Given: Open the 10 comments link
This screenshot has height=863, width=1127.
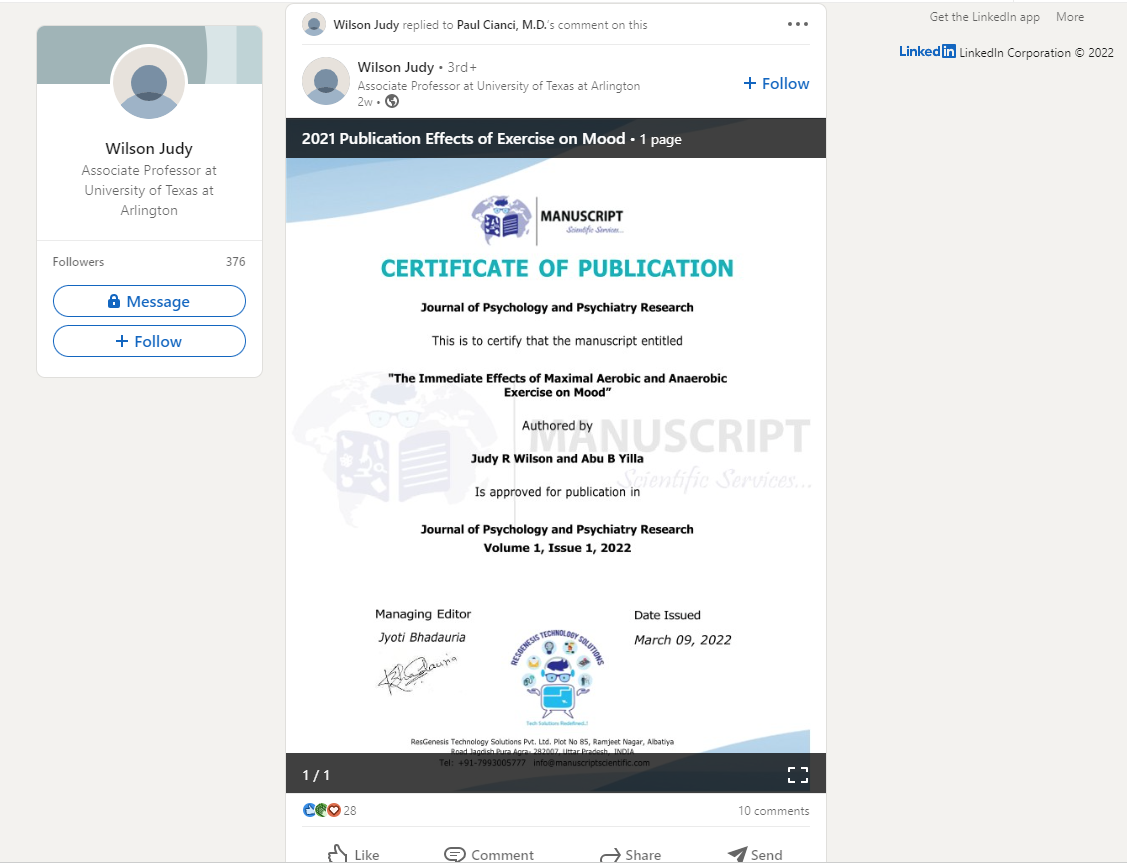Looking at the screenshot, I should coord(773,811).
